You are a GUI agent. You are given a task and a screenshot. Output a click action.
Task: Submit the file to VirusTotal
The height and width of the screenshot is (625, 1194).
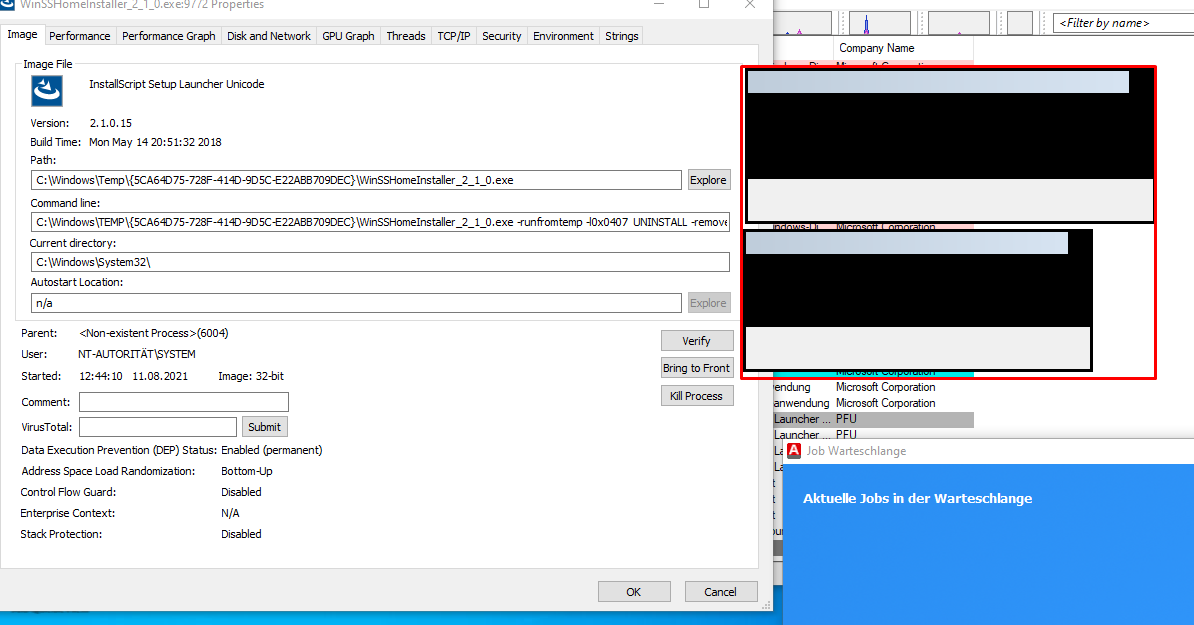click(x=264, y=427)
